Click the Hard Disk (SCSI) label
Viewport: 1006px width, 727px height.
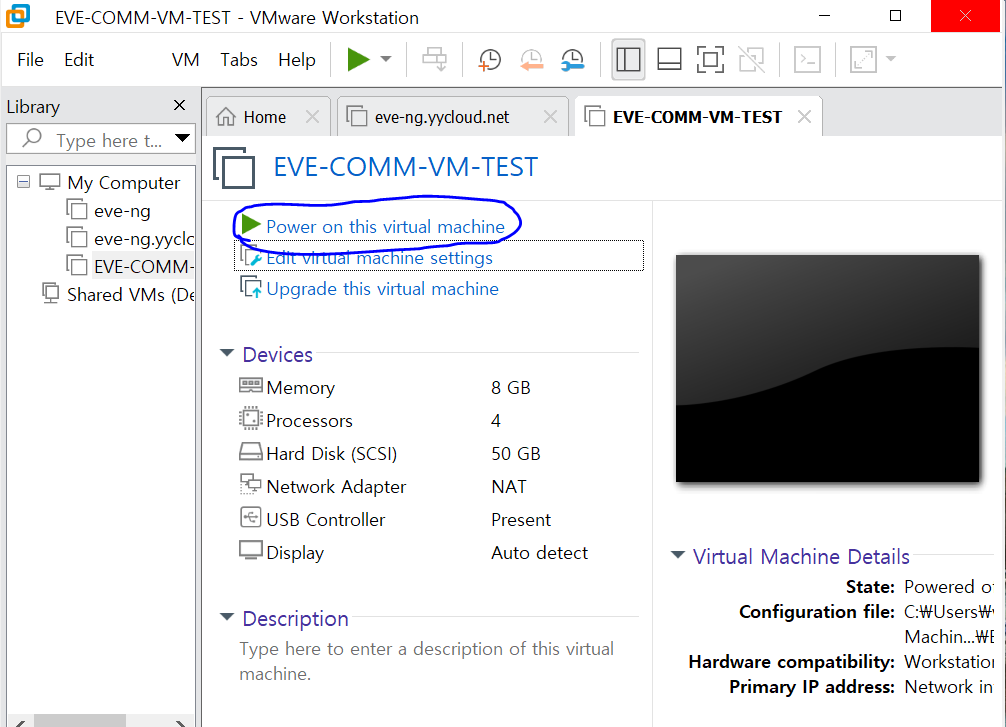tap(332, 454)
